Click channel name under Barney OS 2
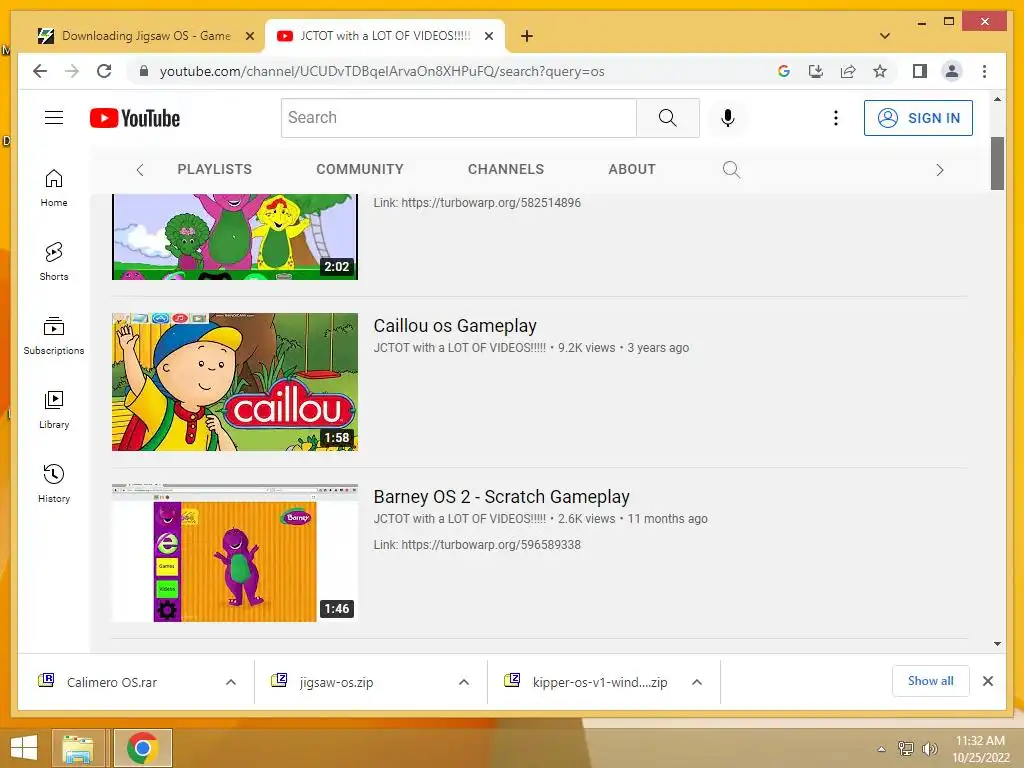The image size is (1024, 768). [460, 519]
